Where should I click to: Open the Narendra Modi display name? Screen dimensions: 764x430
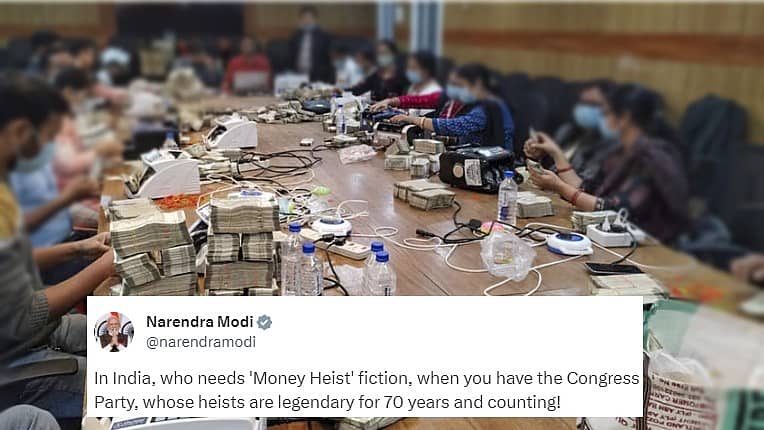[x=200, y=322]
